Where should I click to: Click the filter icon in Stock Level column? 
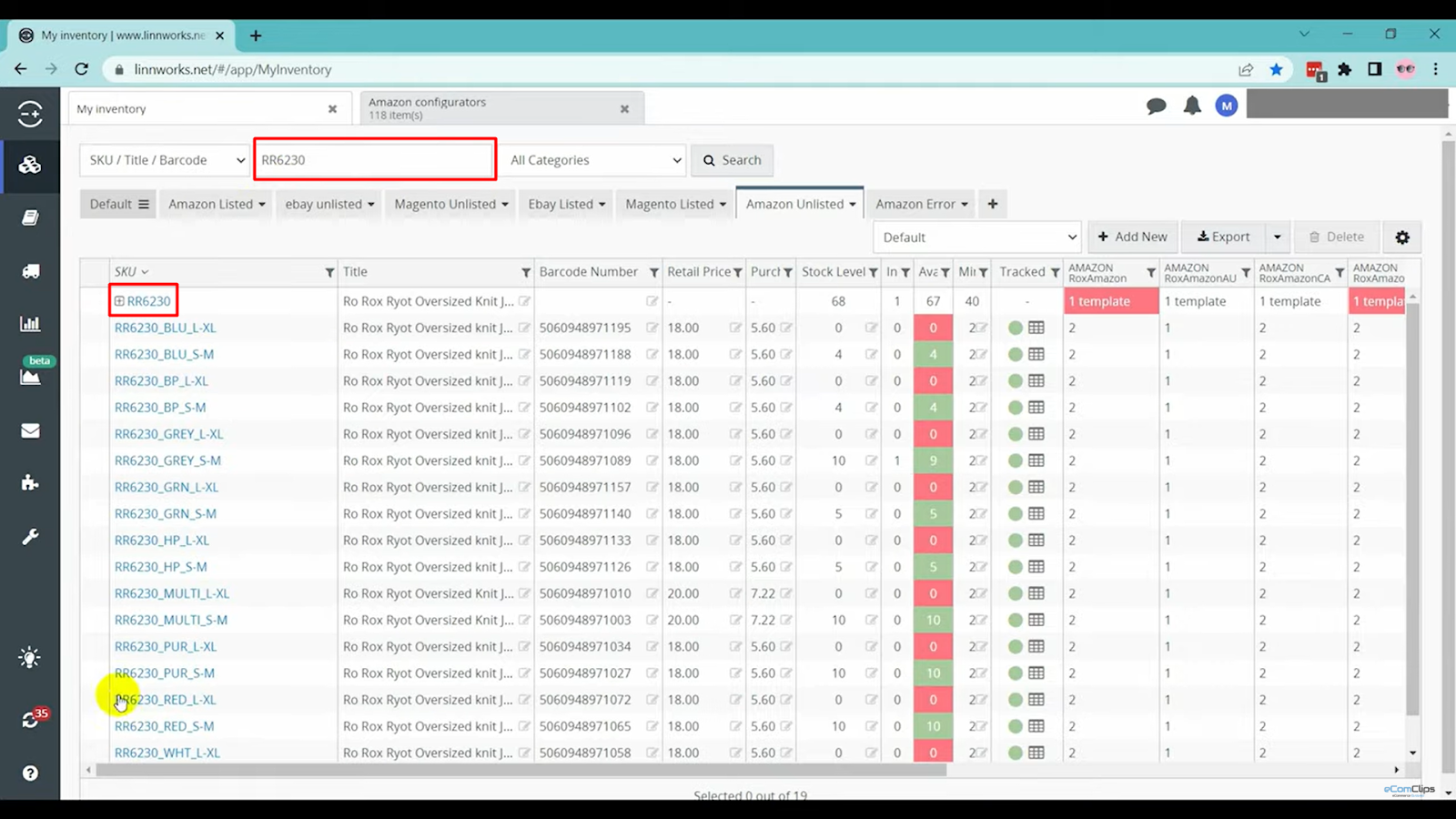click(x=873, y=272)
